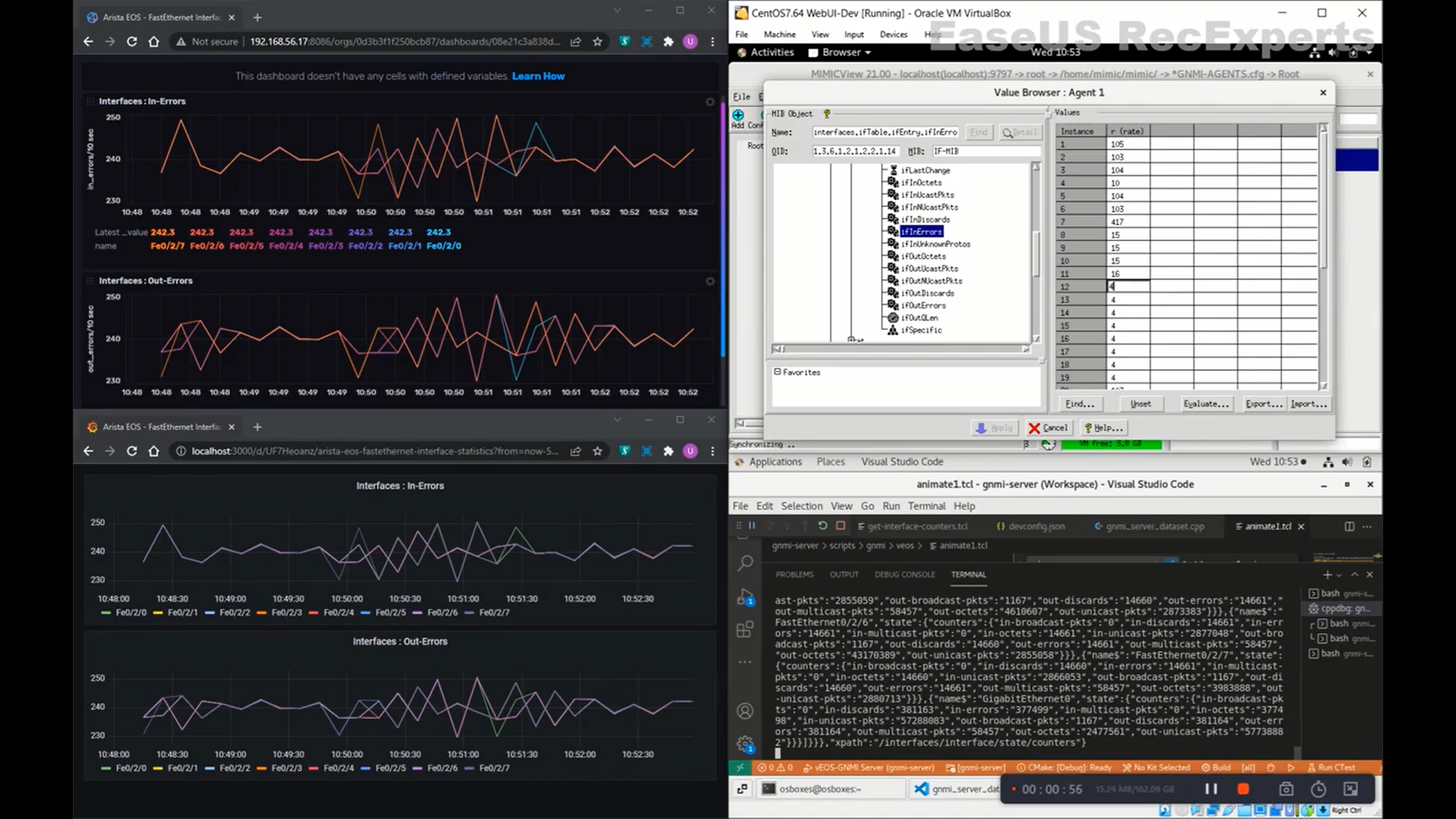Image resolution: width=1456 pixels, height=819 pixels.
Task: Reload the 192.168.56.17 dashboard browser page
Action: (132, 42)
